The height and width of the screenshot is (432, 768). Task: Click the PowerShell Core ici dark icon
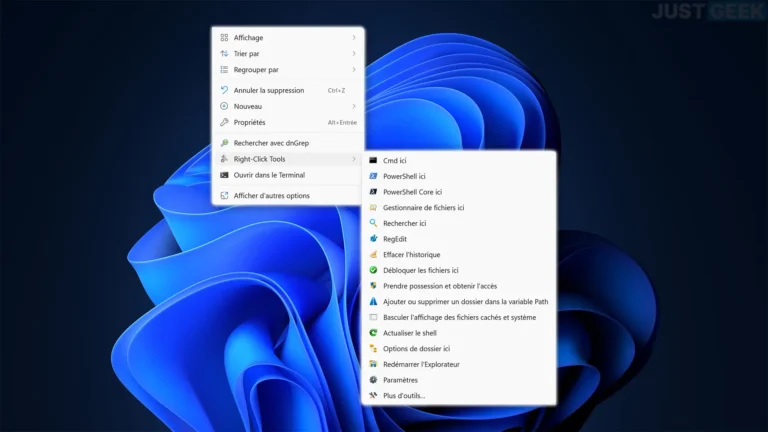[x=373, y=192]
